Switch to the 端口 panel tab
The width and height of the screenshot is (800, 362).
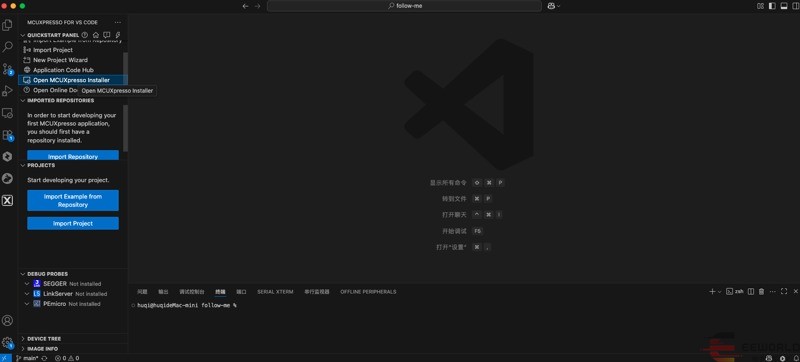241,292
